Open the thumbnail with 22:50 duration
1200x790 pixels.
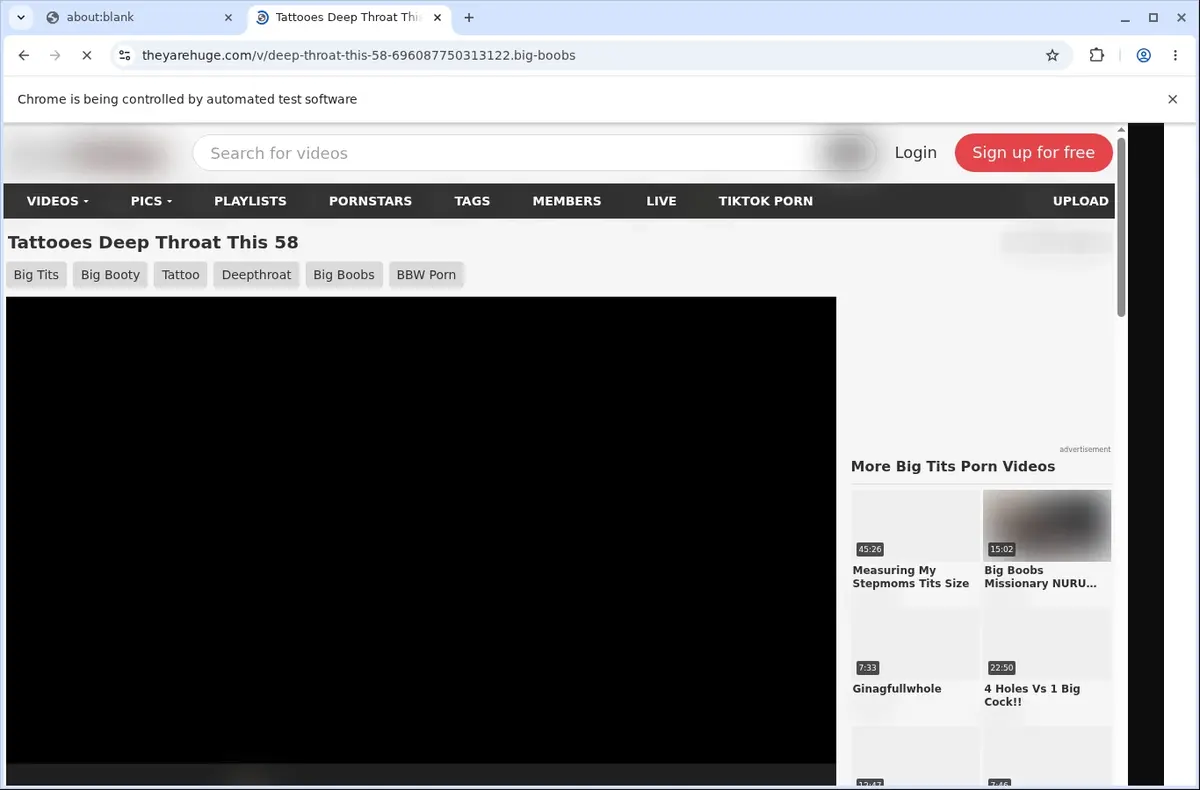point(1047,643)
